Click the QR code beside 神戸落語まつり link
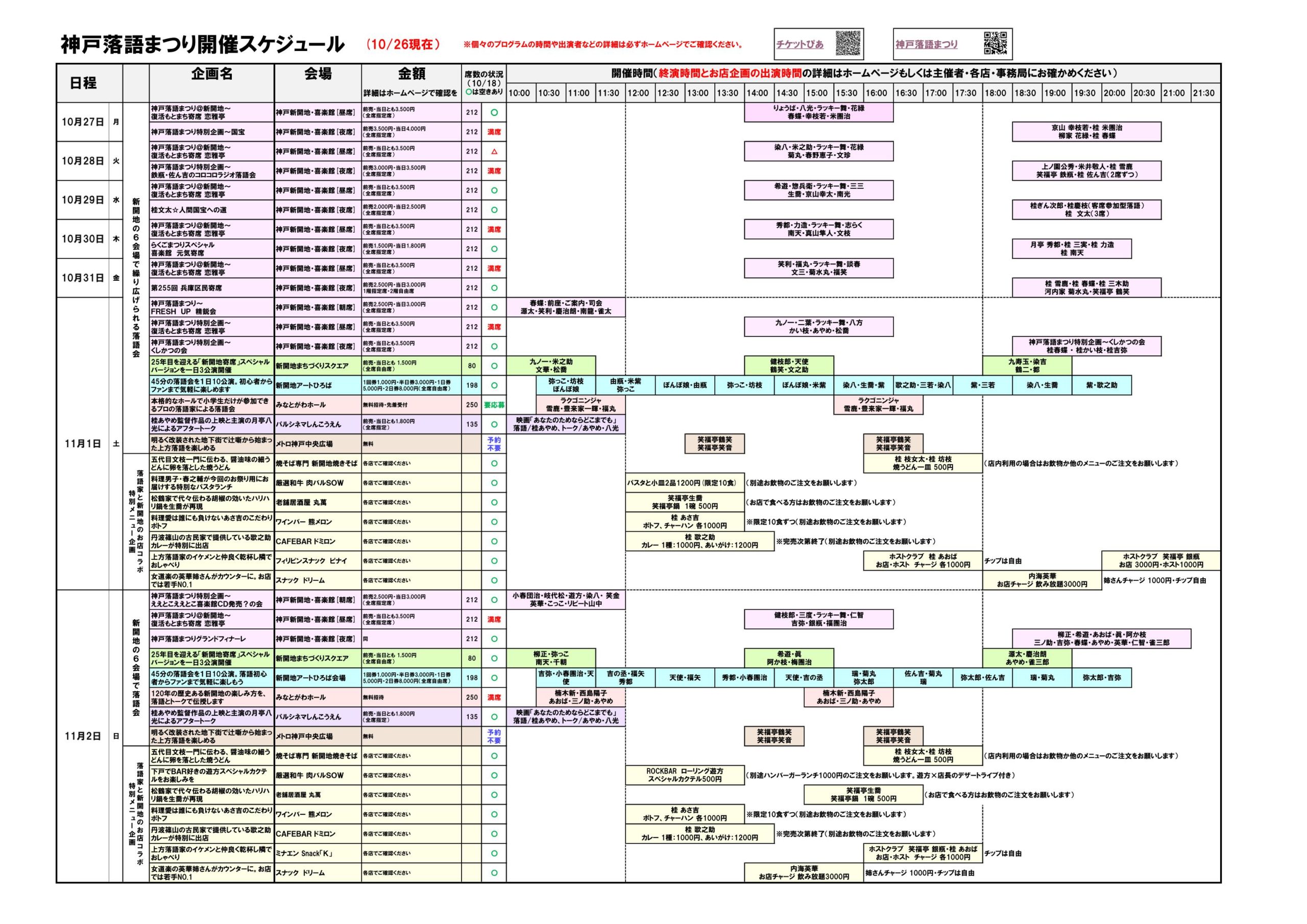1307x924 pixels. coord(996,43)
